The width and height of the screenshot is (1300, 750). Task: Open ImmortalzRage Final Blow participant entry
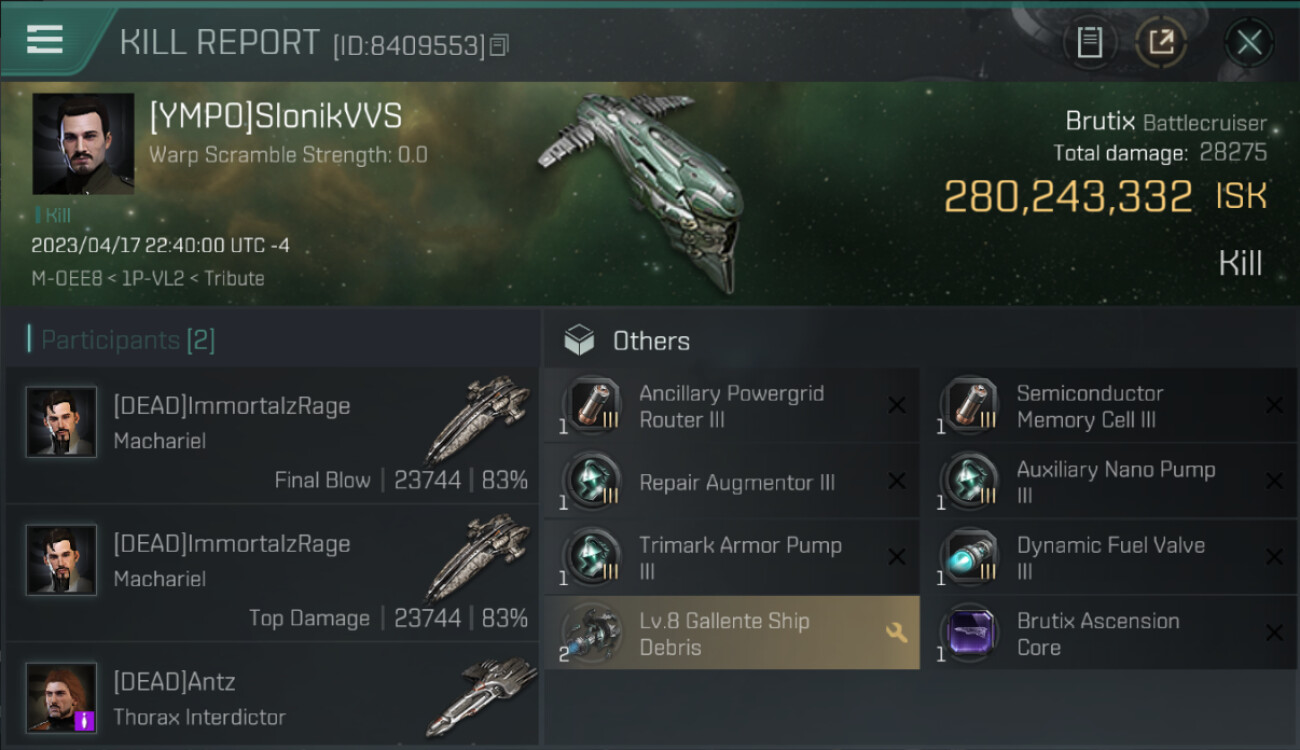(x=271, y=435)
